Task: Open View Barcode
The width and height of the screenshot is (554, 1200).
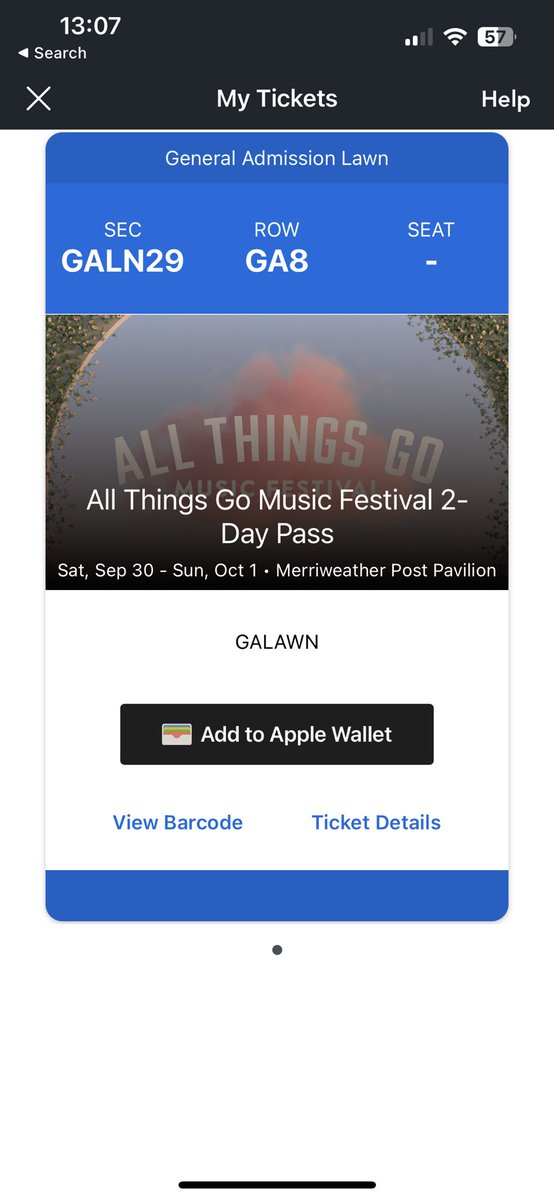Action: (178, 822)
